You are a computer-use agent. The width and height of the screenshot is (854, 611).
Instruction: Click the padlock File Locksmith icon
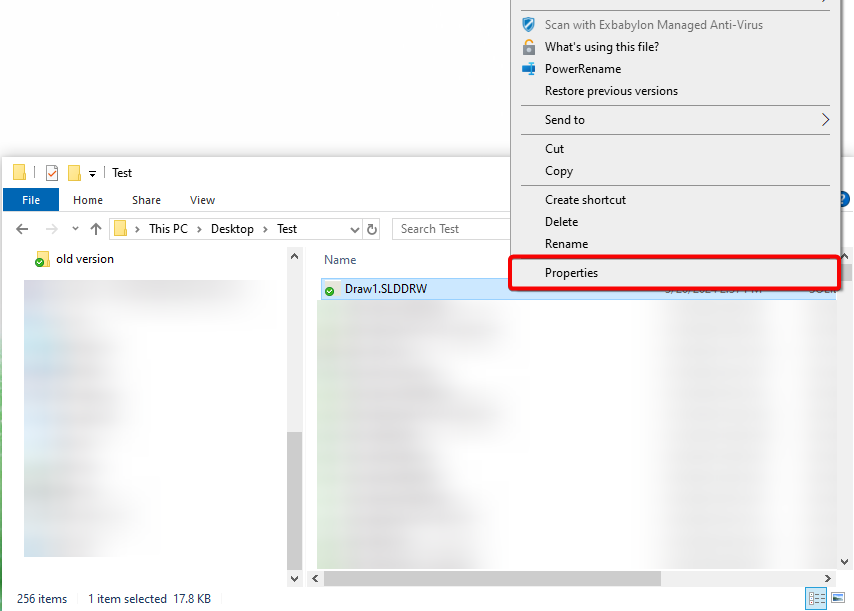(528, 47)
